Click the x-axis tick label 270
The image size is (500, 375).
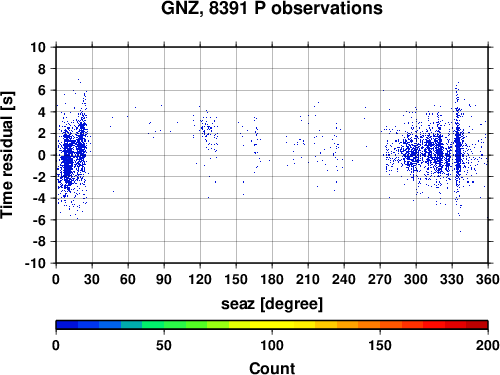click(380, 279)
